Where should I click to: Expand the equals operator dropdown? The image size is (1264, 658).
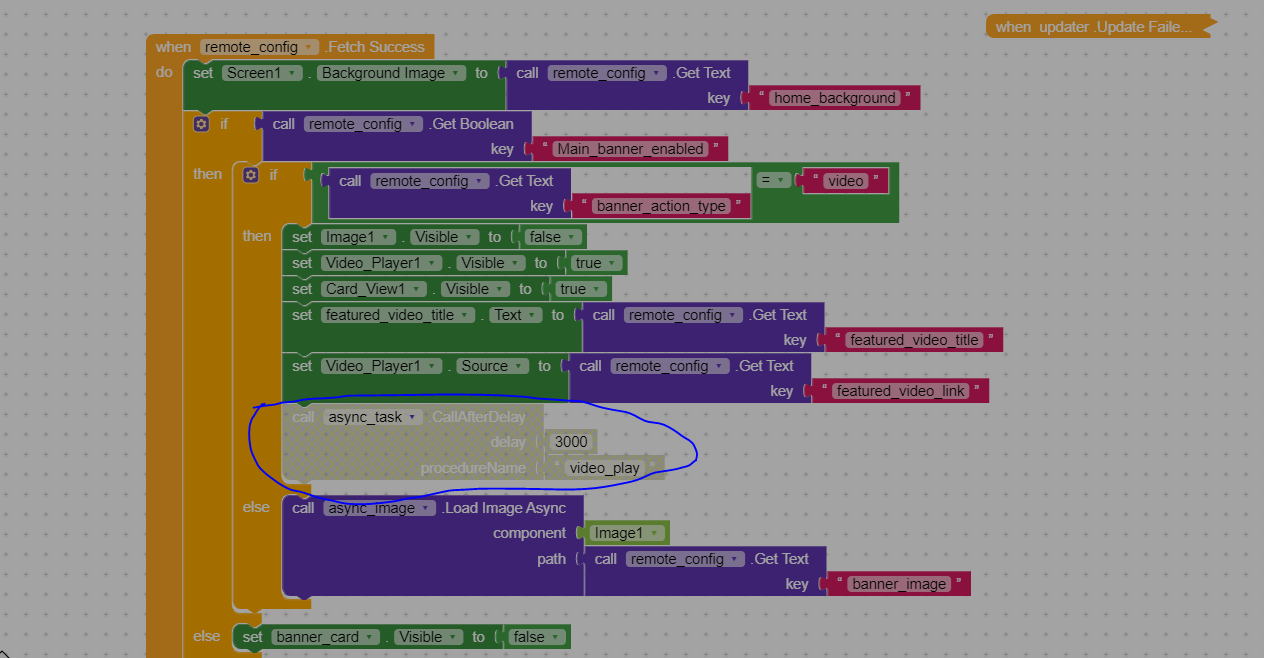tap(773, 180)
